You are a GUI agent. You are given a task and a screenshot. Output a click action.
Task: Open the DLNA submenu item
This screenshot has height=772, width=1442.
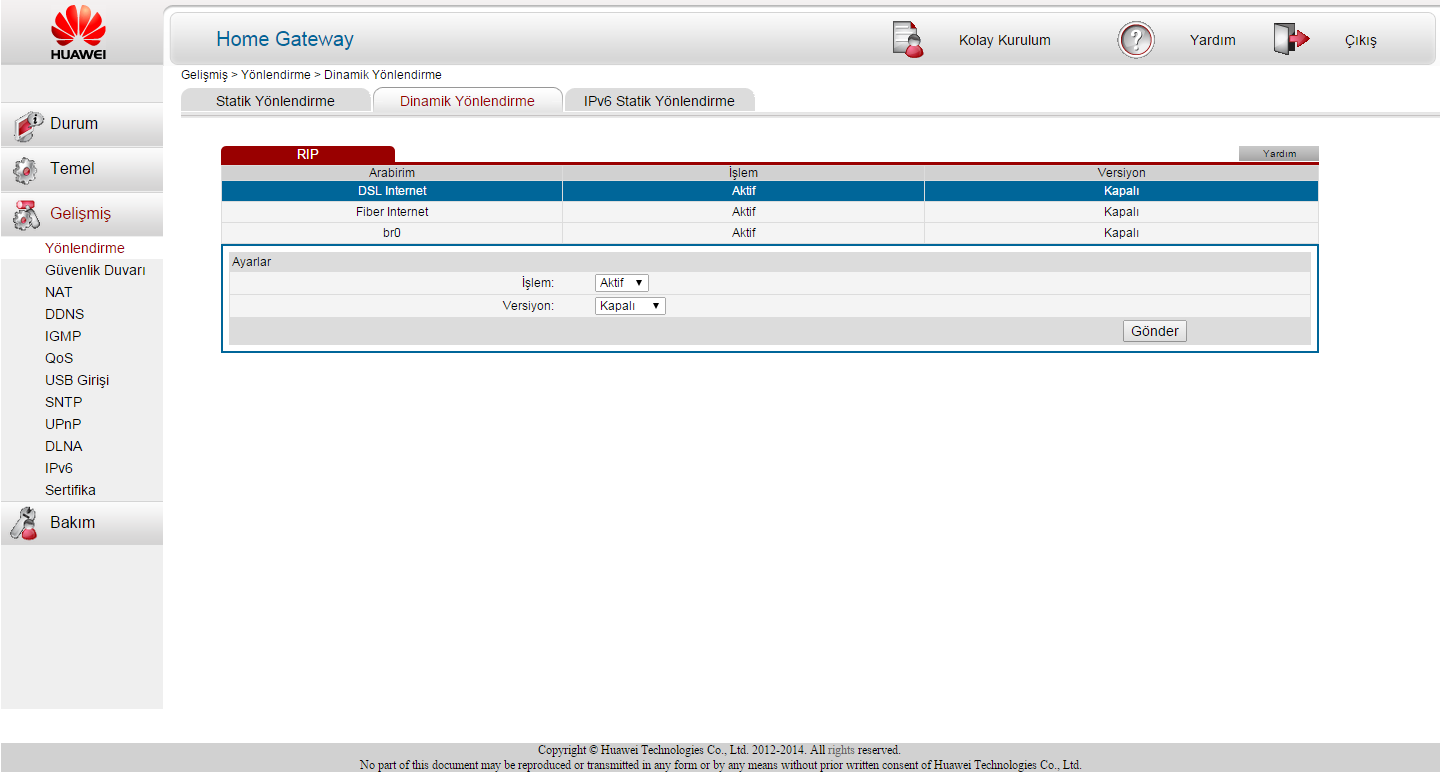click(x=63, y=446)
